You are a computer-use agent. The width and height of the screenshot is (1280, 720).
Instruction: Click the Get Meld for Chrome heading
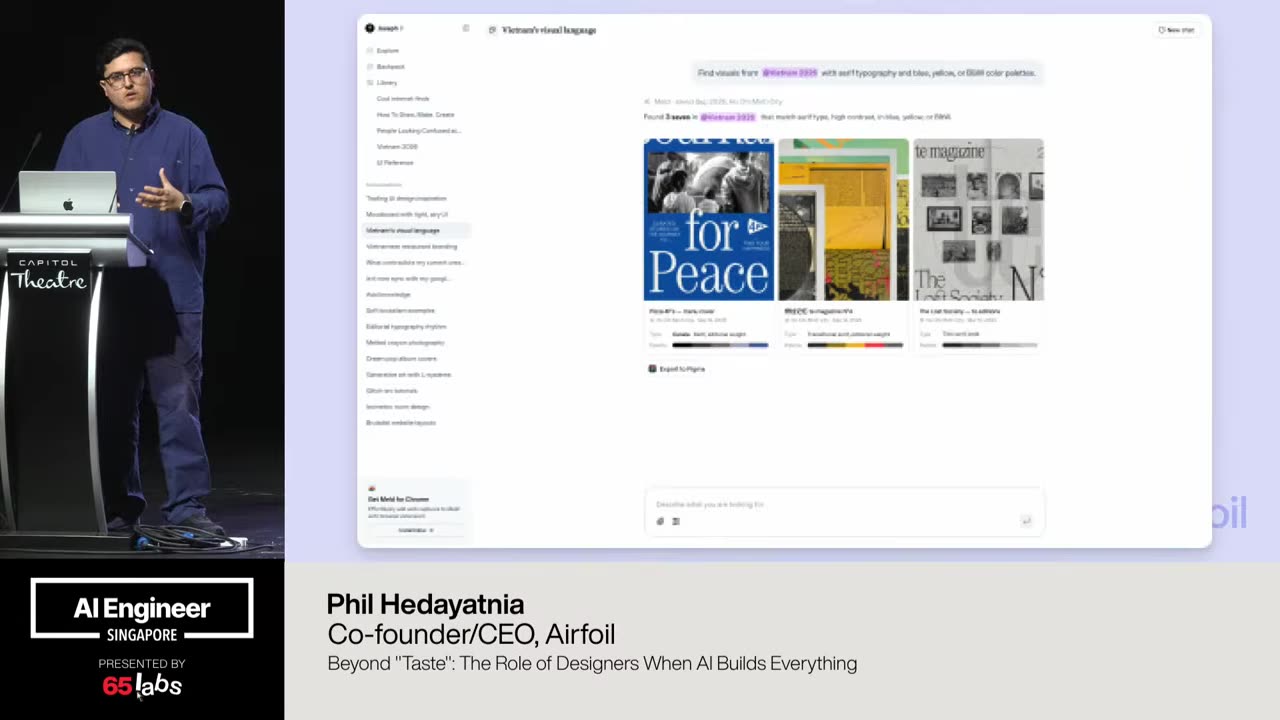pyautogui.click(x=398, y=499)
